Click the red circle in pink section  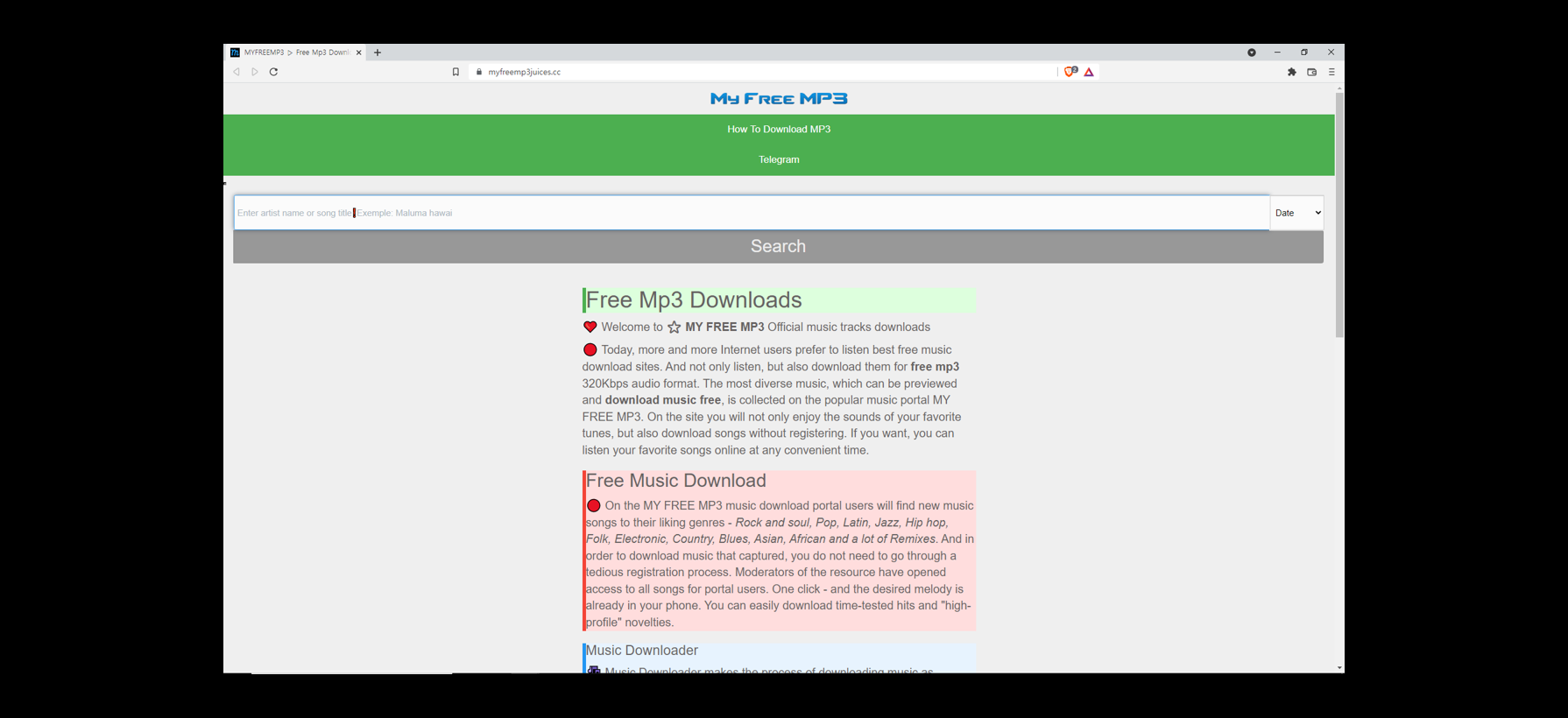pyautogui.click(x=594, y=505)
